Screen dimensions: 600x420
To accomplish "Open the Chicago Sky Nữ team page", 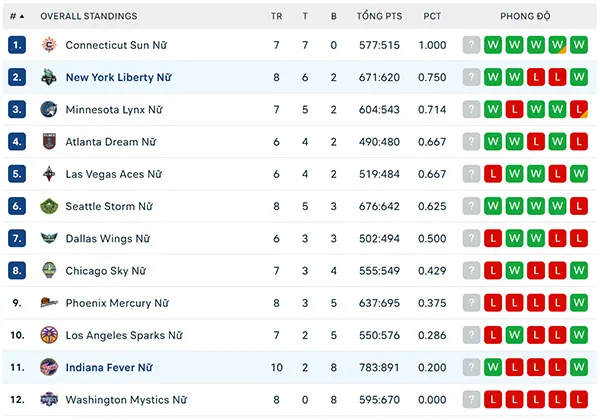I will [106, 271].
